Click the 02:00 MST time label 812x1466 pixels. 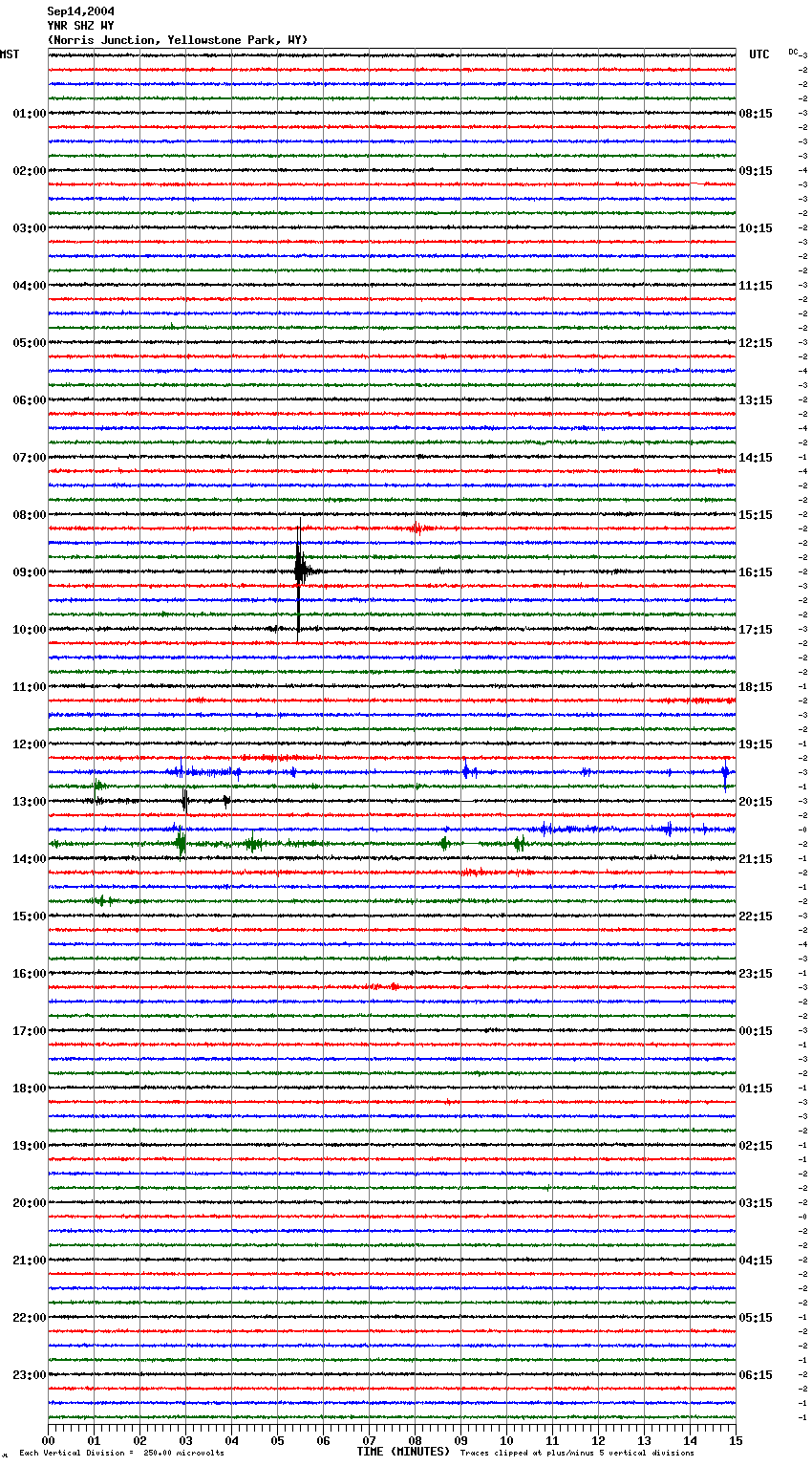[29, 171]
